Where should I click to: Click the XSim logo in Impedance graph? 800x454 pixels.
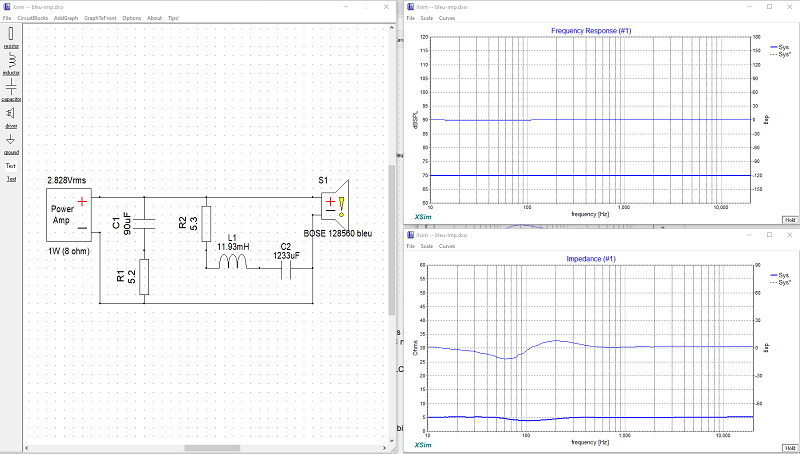(423, 445)
